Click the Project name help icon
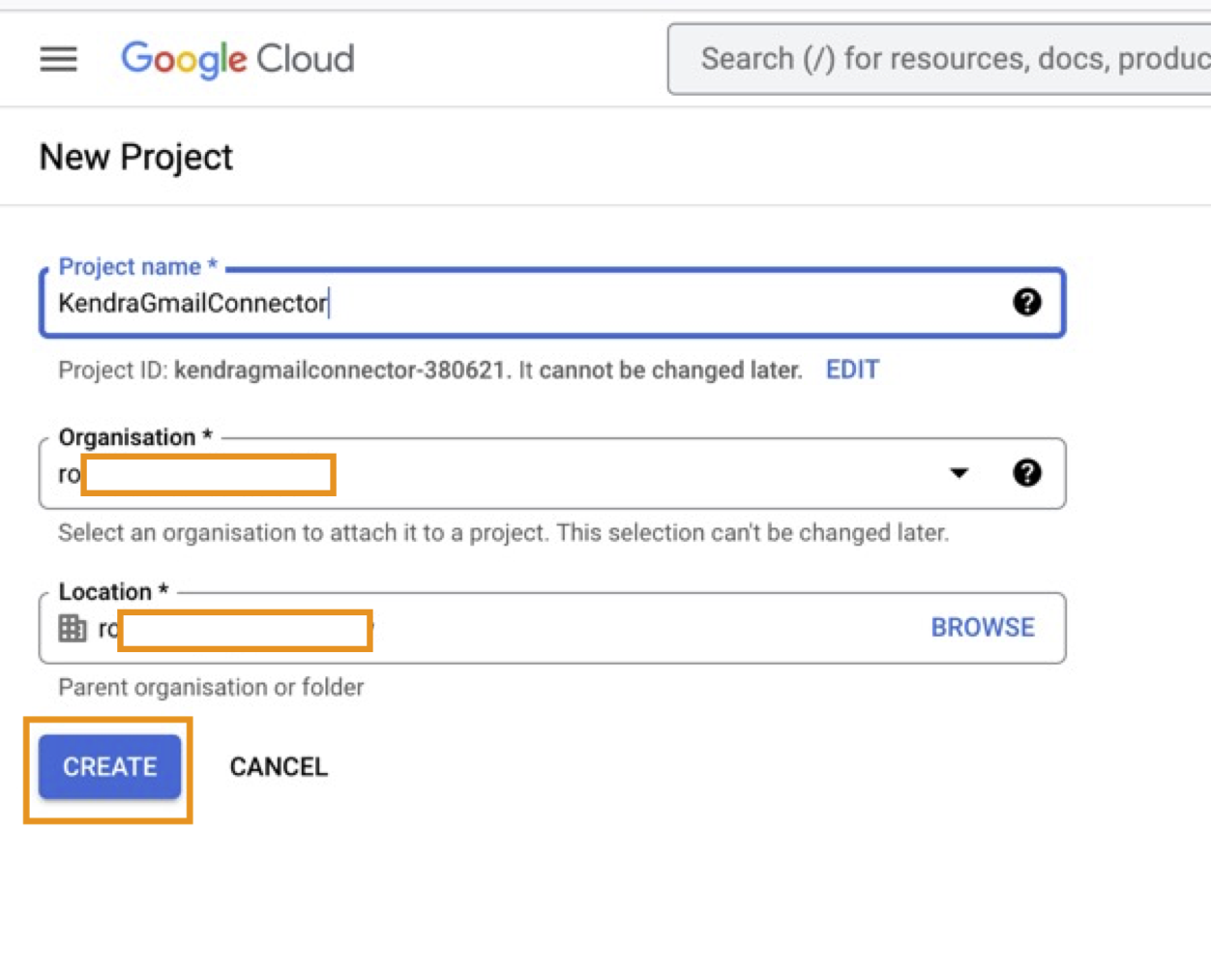The height and width of the screenshot is (980, 1211). [x=1026, y=303]
